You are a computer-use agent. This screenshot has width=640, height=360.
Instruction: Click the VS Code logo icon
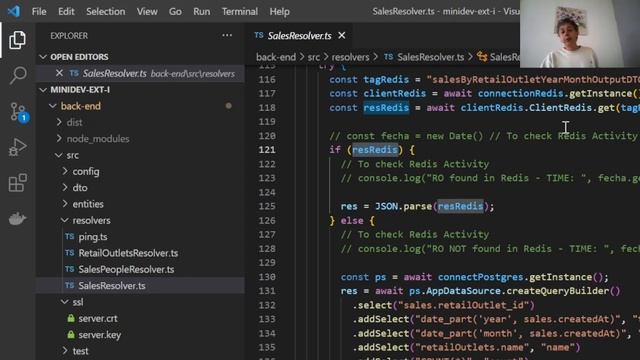13,11
